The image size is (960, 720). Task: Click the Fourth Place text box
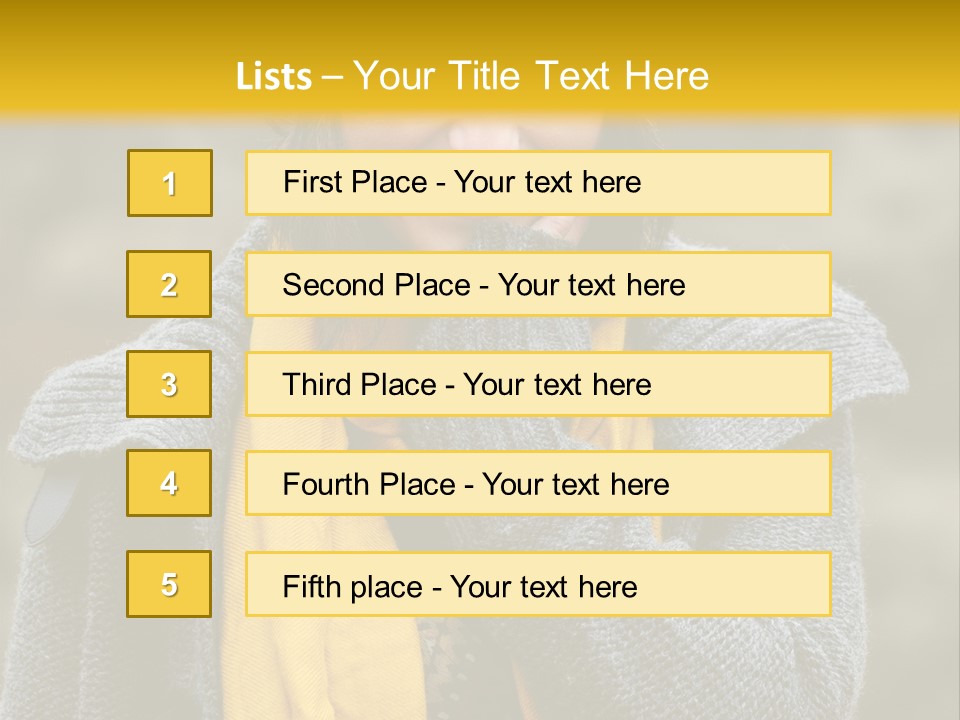point(538,483)
